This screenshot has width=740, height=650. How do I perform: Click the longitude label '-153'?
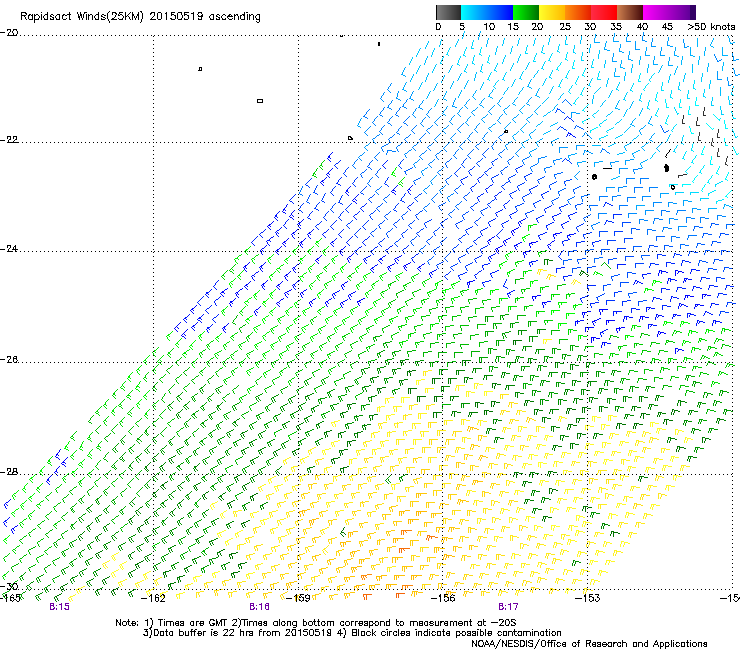pyautogui.click(x=588, y=598)
